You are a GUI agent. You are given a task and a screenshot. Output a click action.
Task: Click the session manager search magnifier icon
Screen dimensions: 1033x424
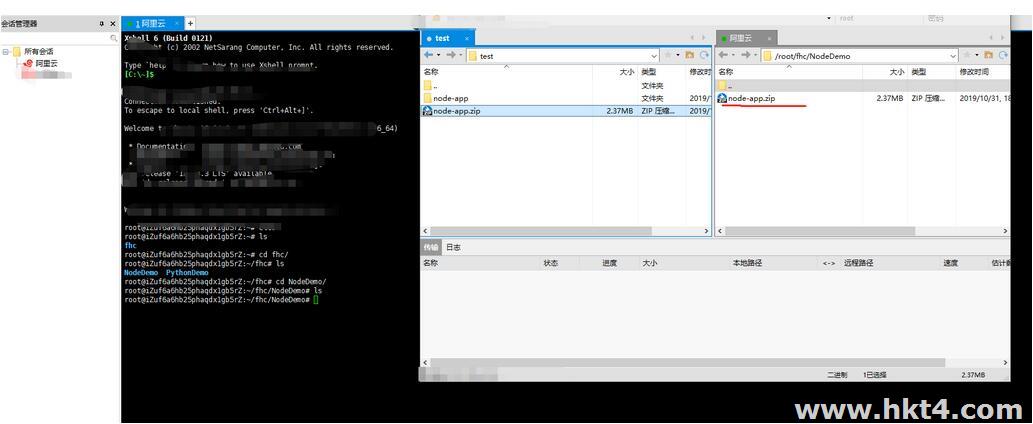(x=113, y=39)
